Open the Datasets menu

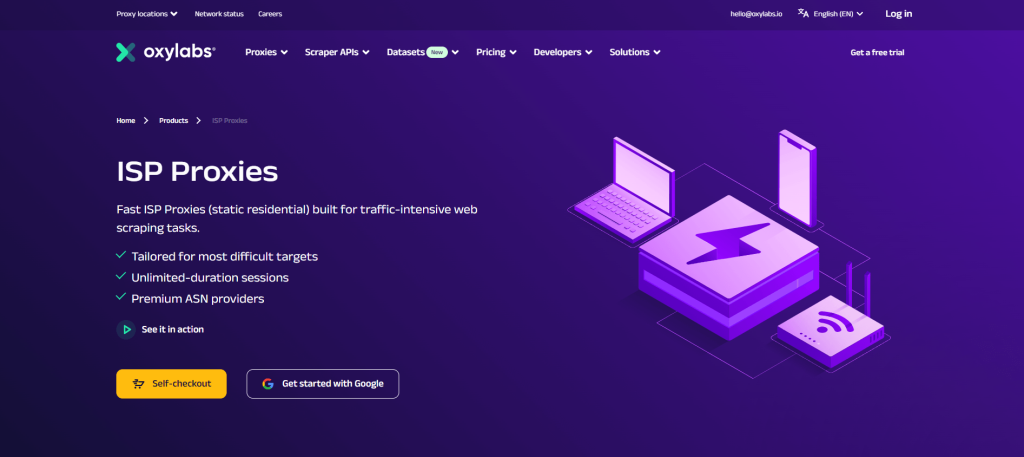(x=422, y=52)
